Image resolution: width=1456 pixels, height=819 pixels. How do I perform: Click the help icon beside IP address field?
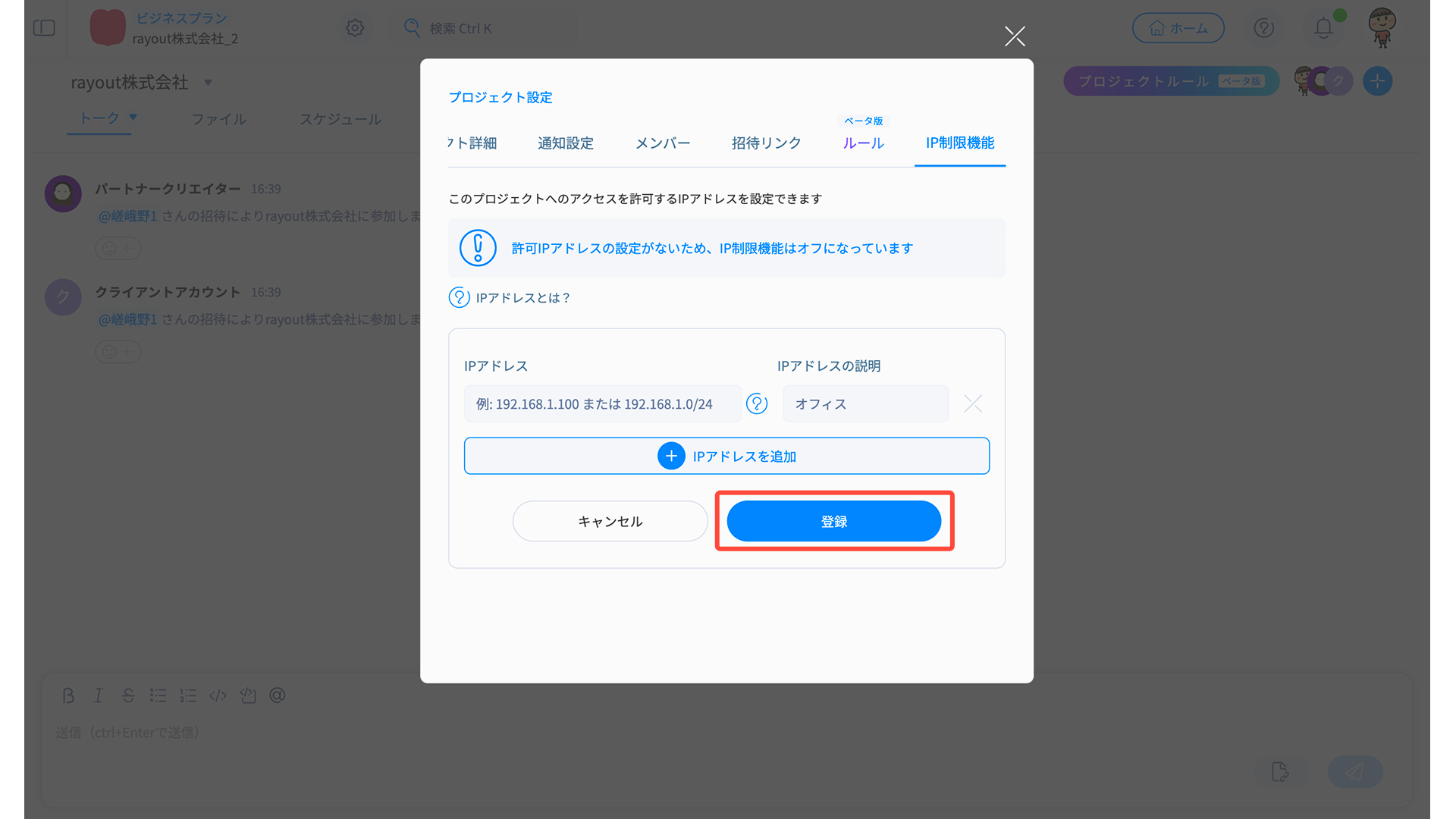[757, 403]
